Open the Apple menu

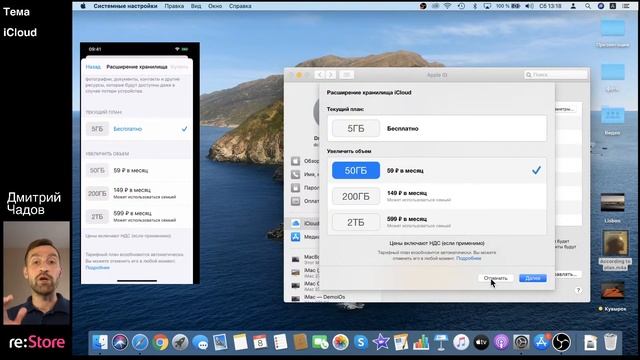pyautogui.click(x=83, y=6)
